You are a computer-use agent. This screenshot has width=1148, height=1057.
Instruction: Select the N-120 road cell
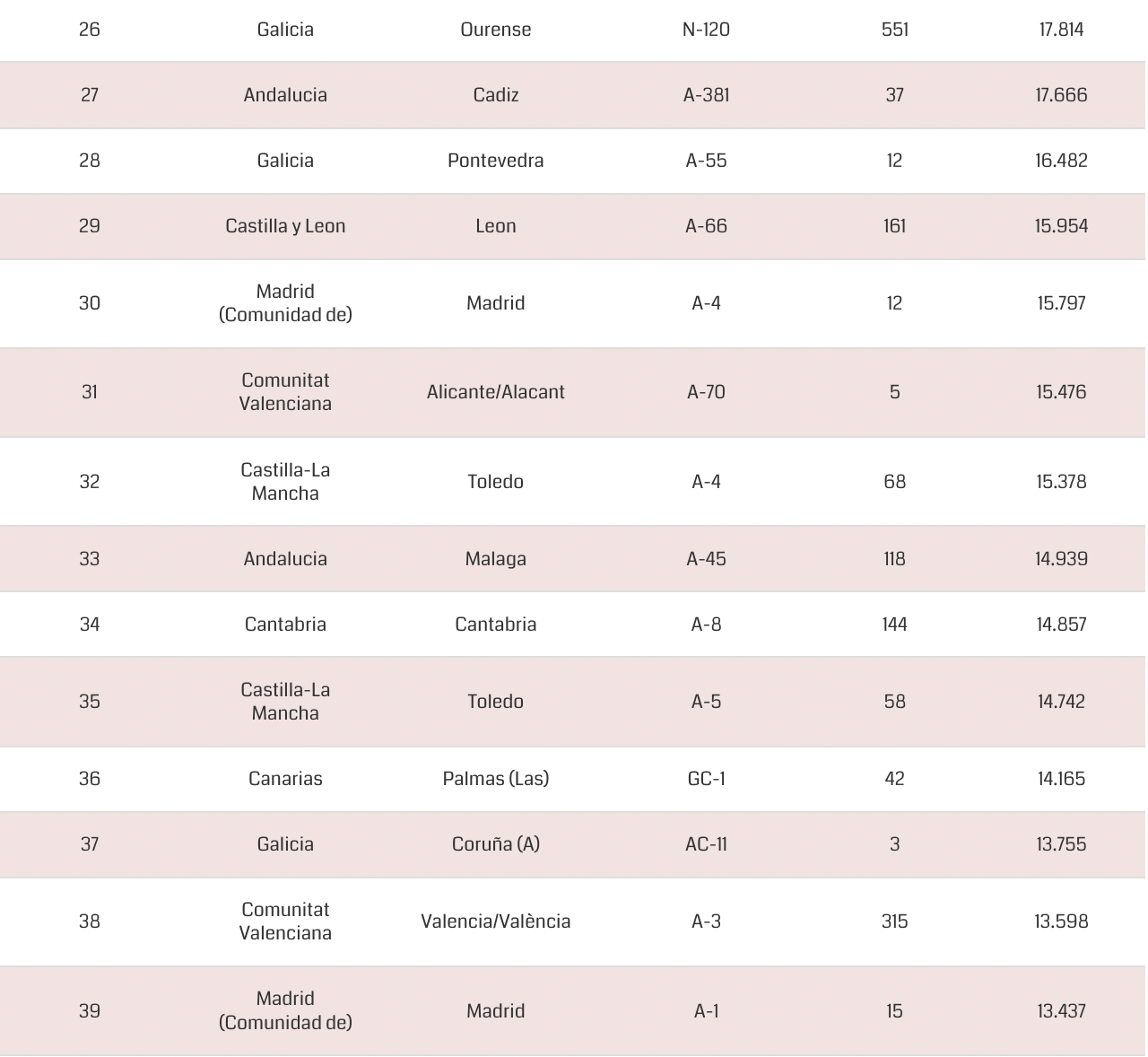(706, 30)
